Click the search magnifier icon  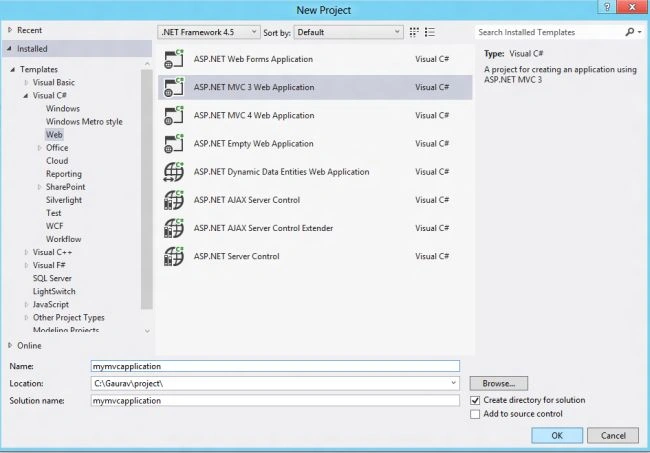(x=630, y=32)
